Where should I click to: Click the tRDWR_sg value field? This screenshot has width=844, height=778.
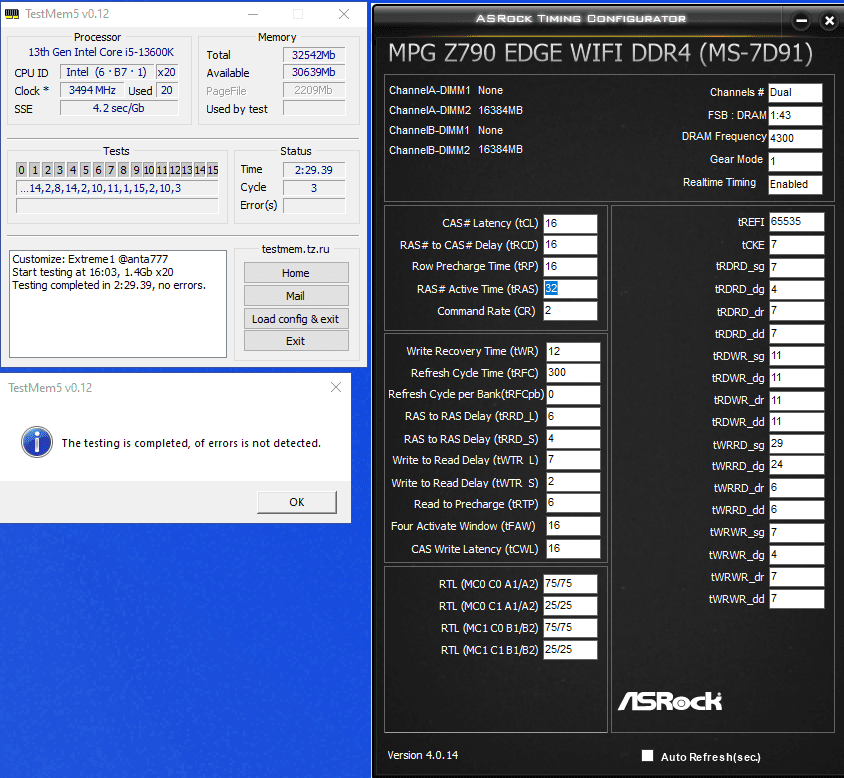[x=796, y=356]
